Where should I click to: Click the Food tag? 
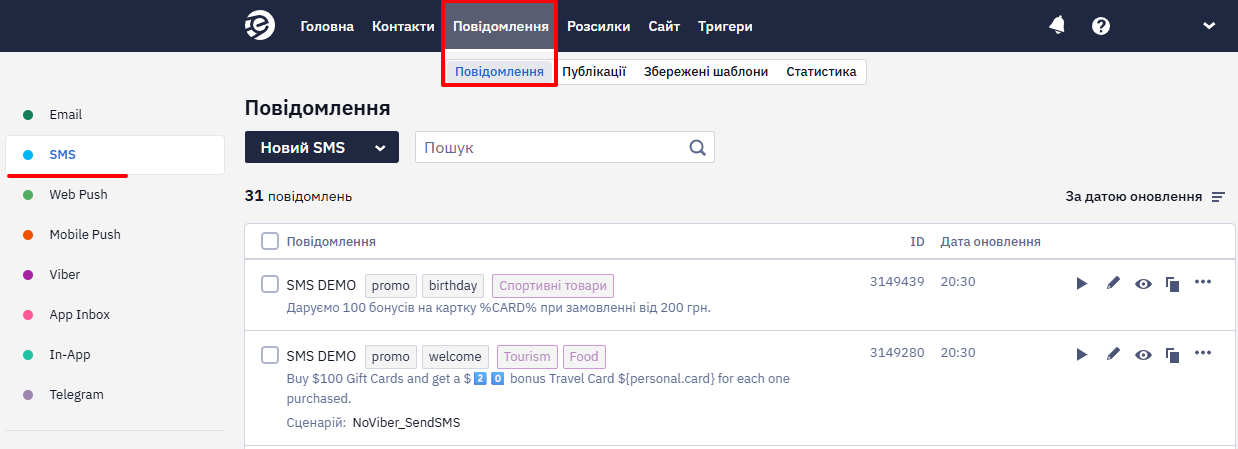tap(584, 356)
